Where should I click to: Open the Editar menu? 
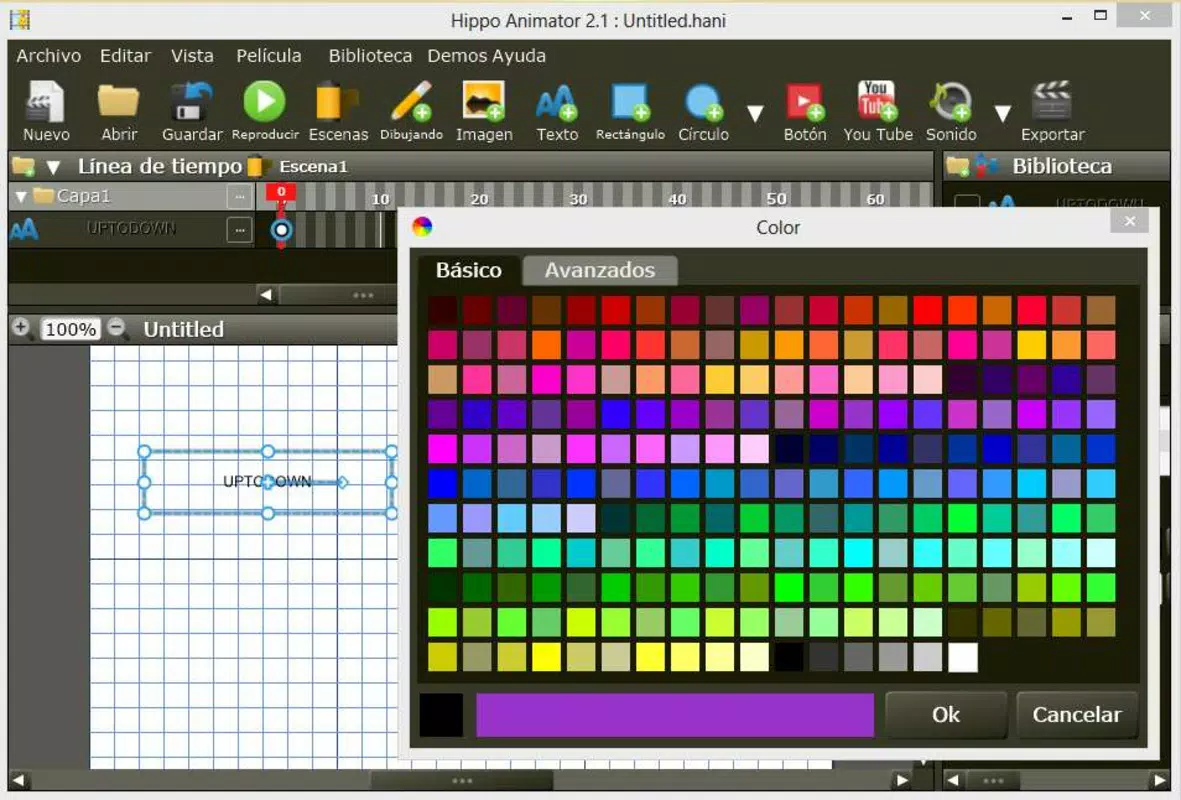[125, 56]
